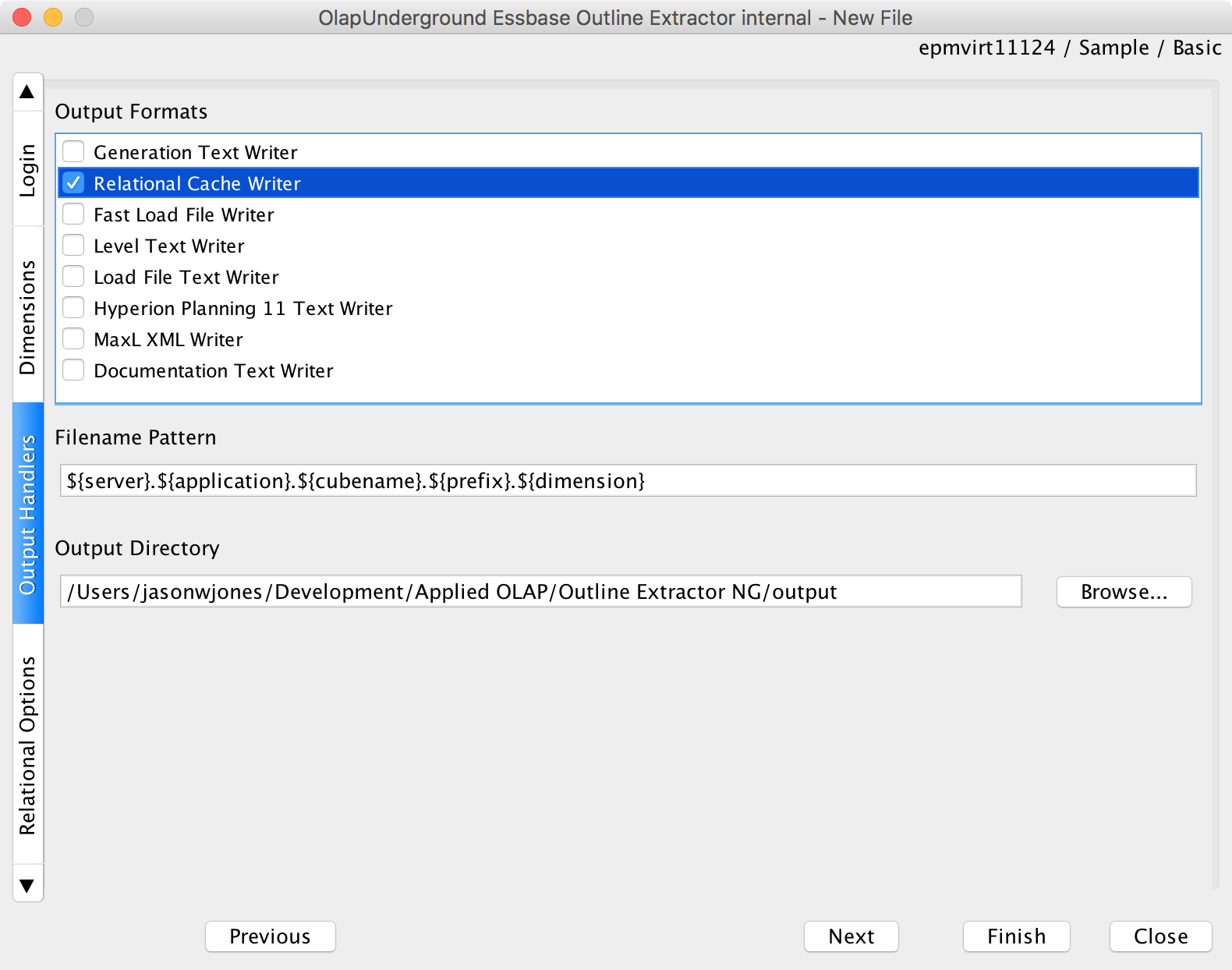Image resolution: width=1232 pixels, height=970 pixels.
Task: Select the MaxL XML Writer label
Action: (x=168, y=339)
